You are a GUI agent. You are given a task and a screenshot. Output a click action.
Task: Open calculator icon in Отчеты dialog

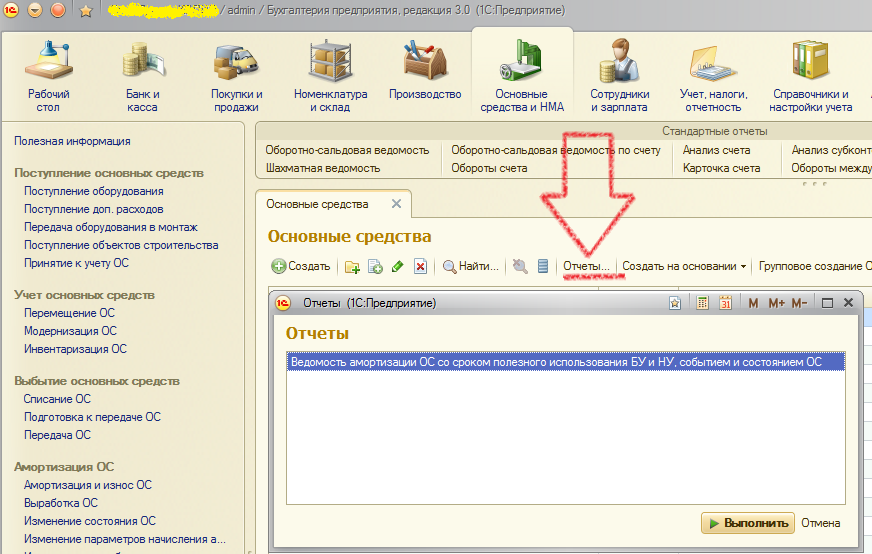tap(702, 303)
